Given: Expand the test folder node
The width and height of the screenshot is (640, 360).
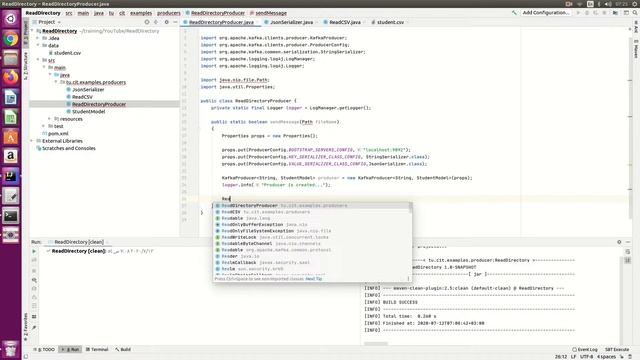Looking at the screenshot, I should (x=44, y=126).
